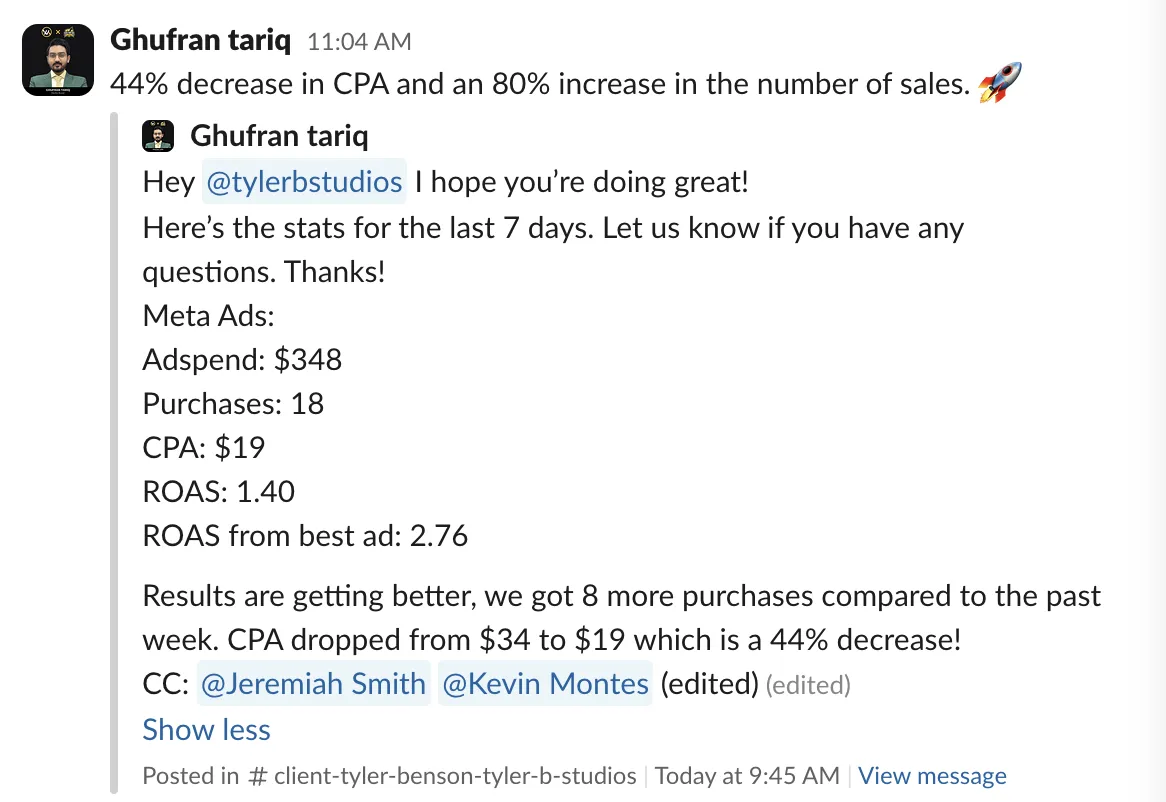Follow the View message link

[x=933, y=775]
